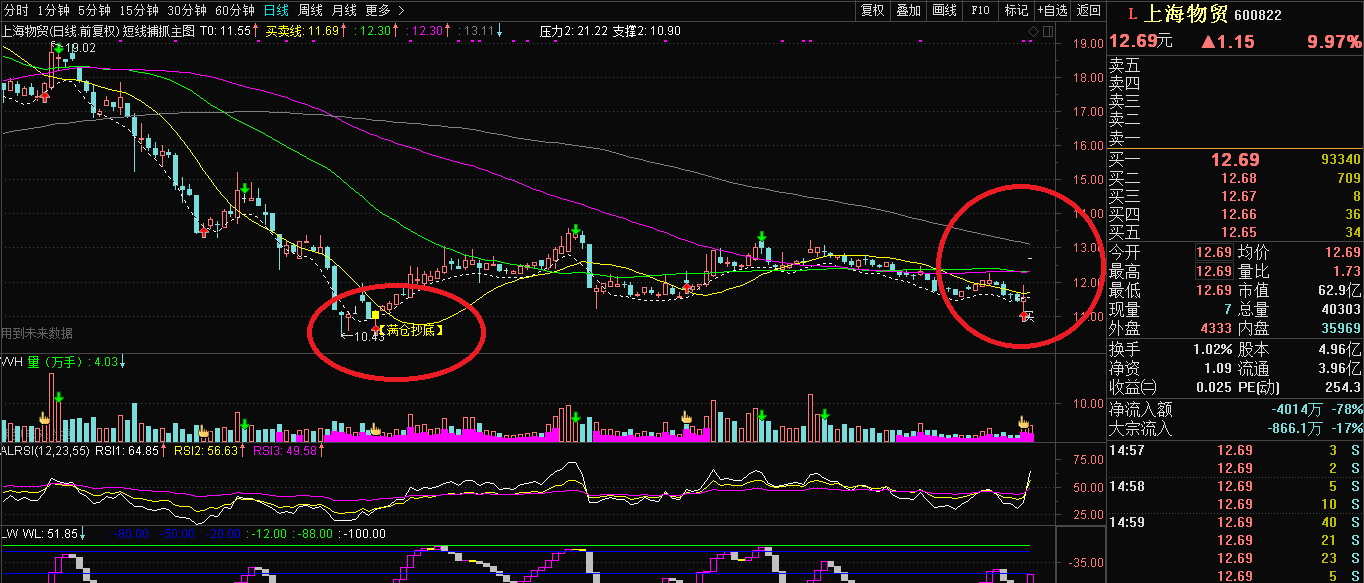Image resolution: width=1364 pixels, height=583 pixels.
Task: Select the 日线 daily chart tab
Action: point(277,10)
